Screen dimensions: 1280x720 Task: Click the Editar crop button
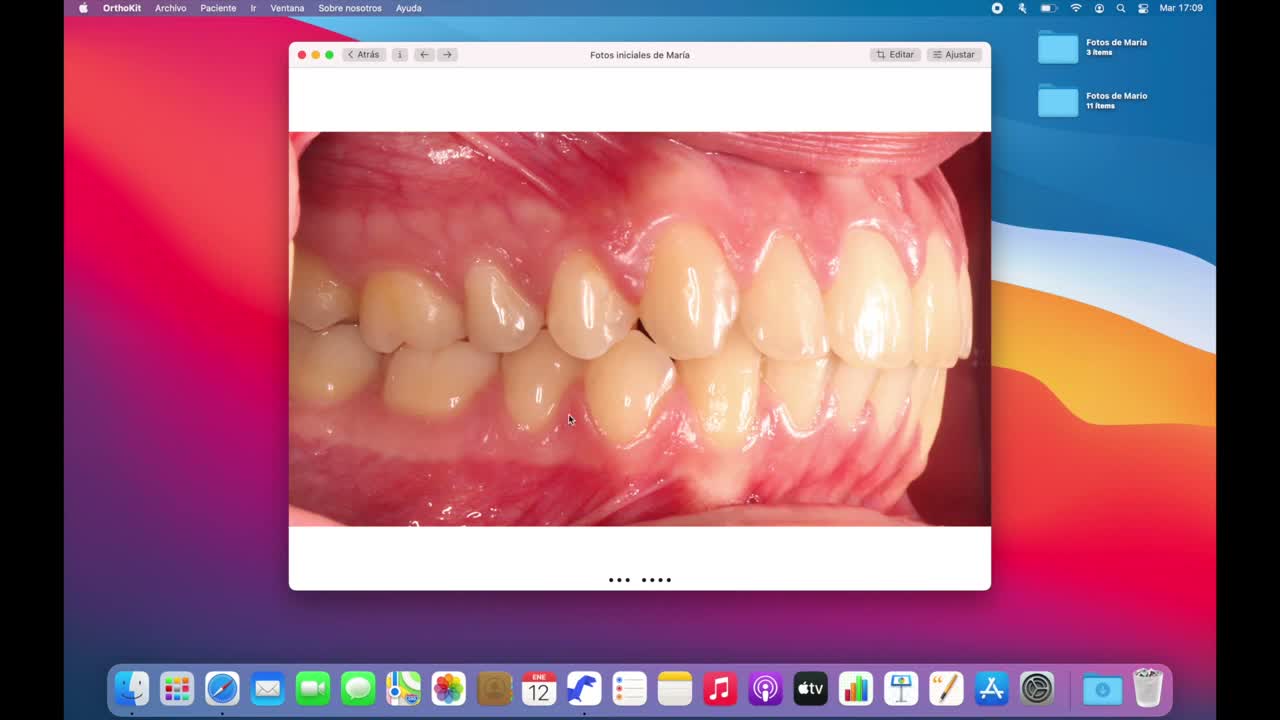[895, 55]
